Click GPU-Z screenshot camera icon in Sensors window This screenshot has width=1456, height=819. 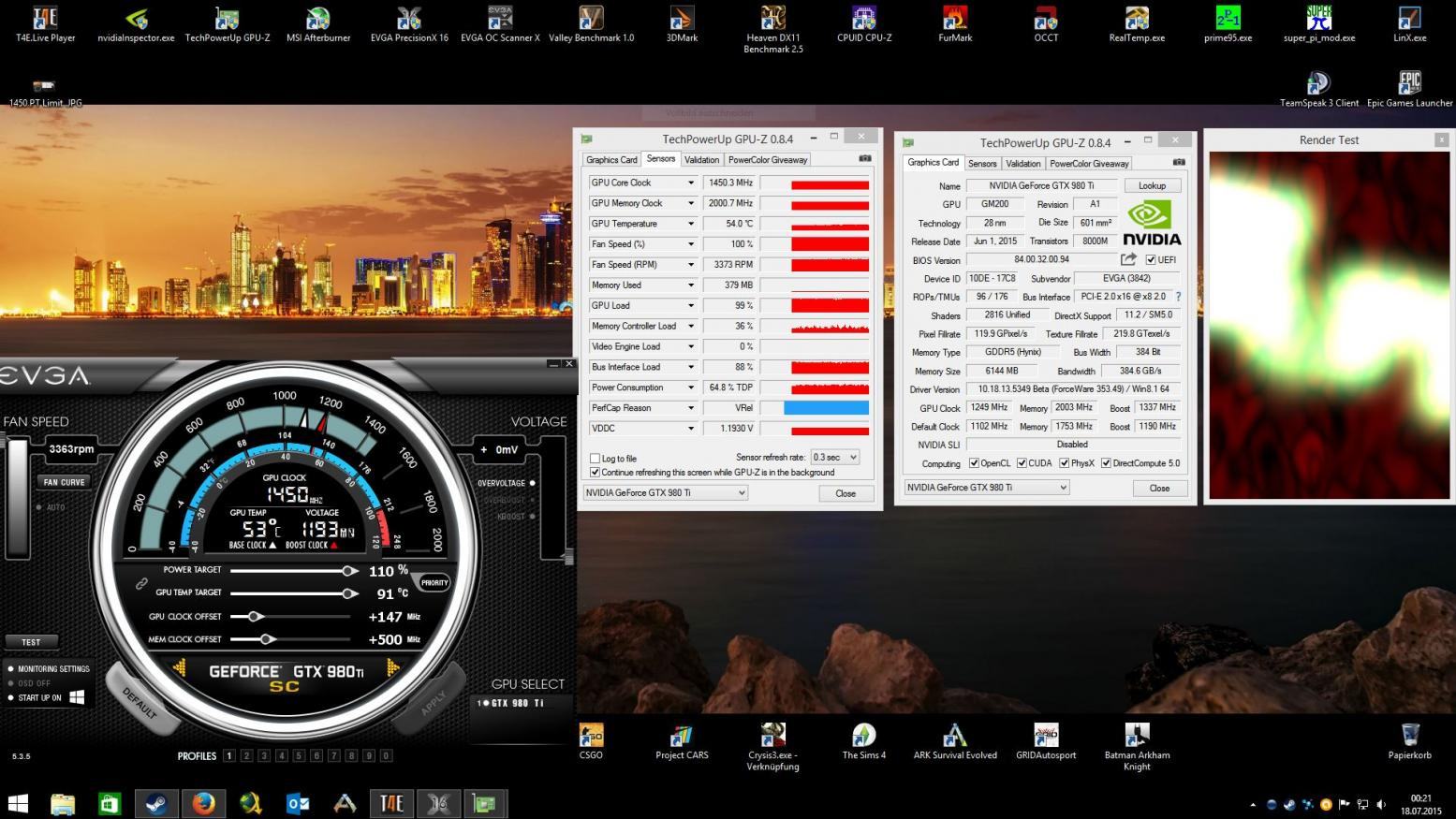click(864, 159)
